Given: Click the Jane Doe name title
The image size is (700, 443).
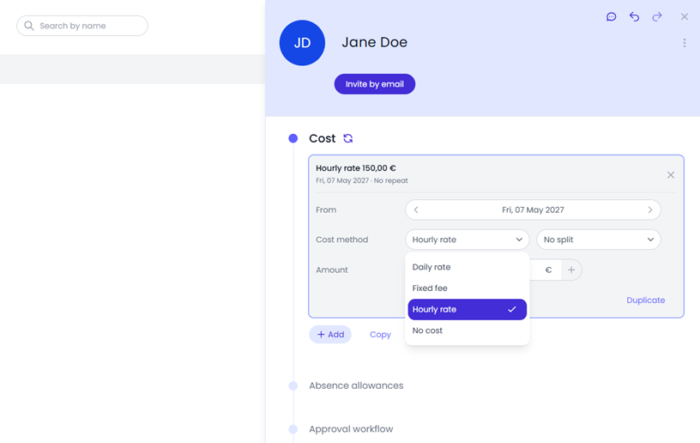Looking at the screenshot, I should tap(375, 42).
